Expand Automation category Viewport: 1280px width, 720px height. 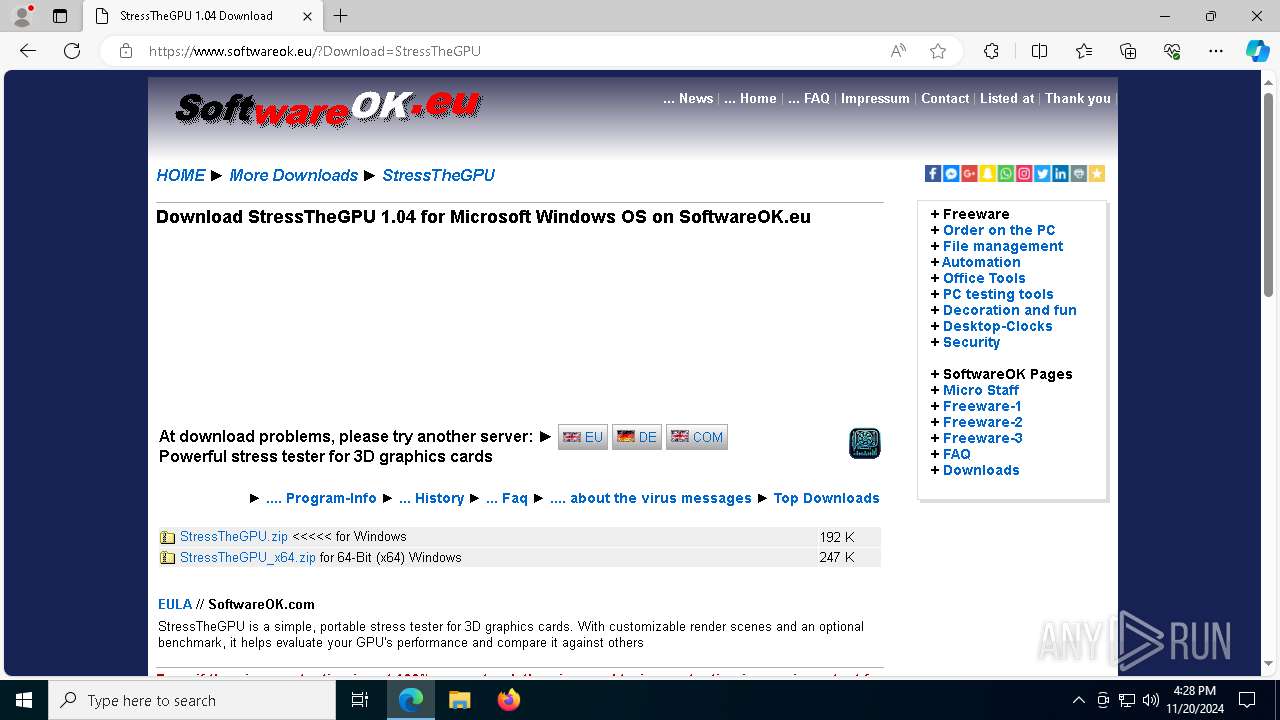click(981, 262)
